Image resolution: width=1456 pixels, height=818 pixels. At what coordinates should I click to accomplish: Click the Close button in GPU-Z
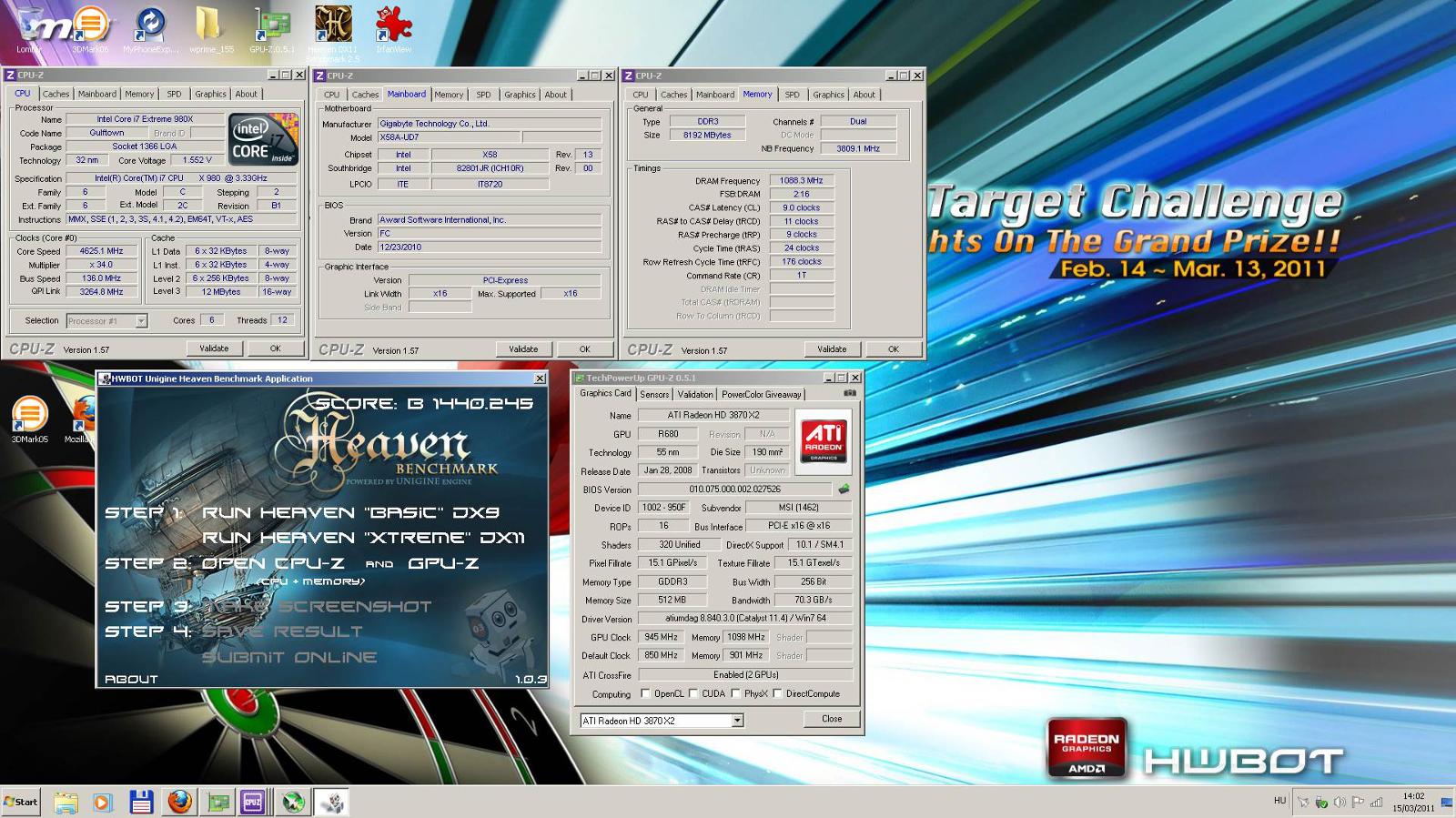tap(832, 719)
